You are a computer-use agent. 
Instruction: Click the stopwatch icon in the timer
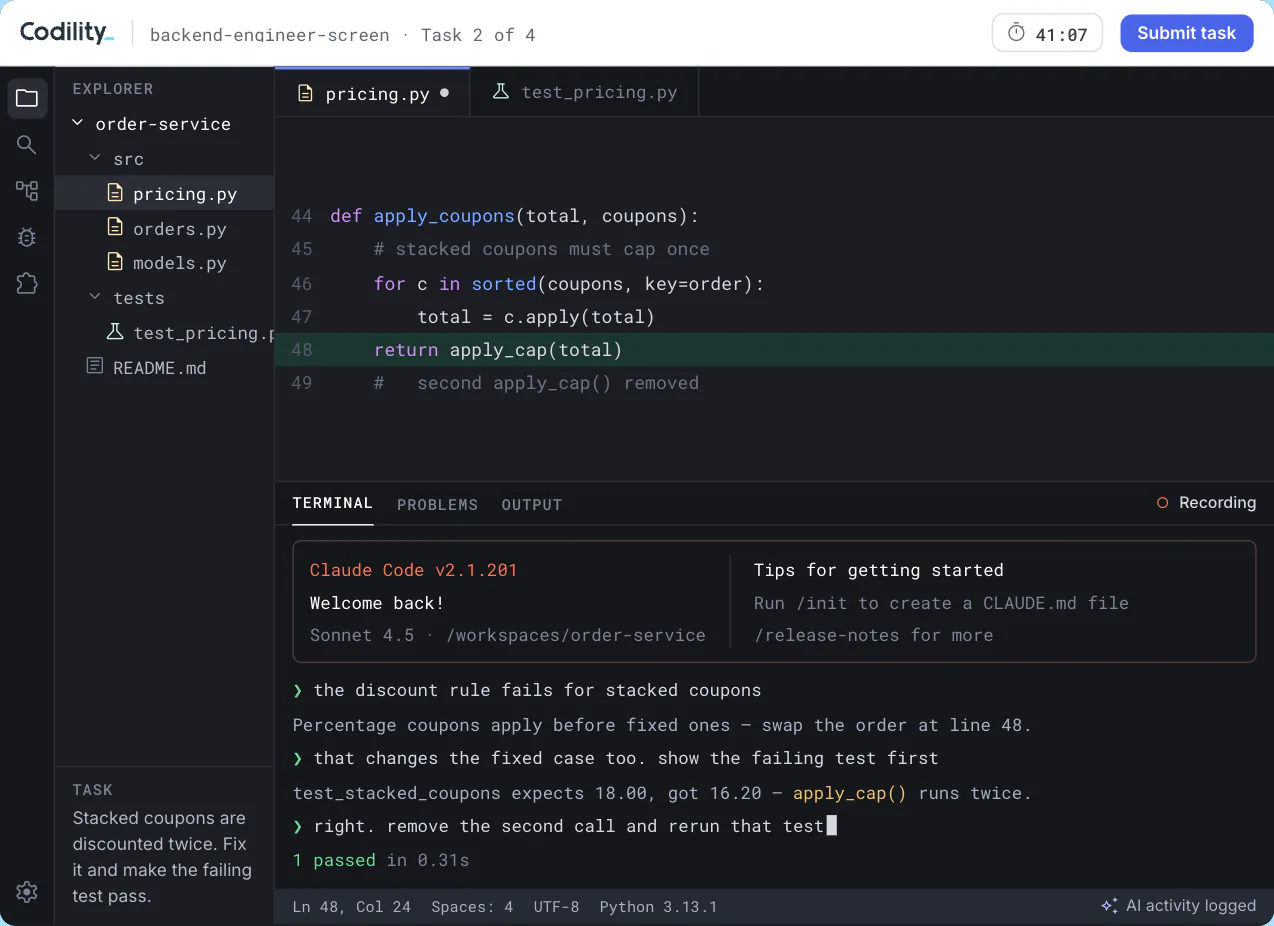tap(1016, 33)
